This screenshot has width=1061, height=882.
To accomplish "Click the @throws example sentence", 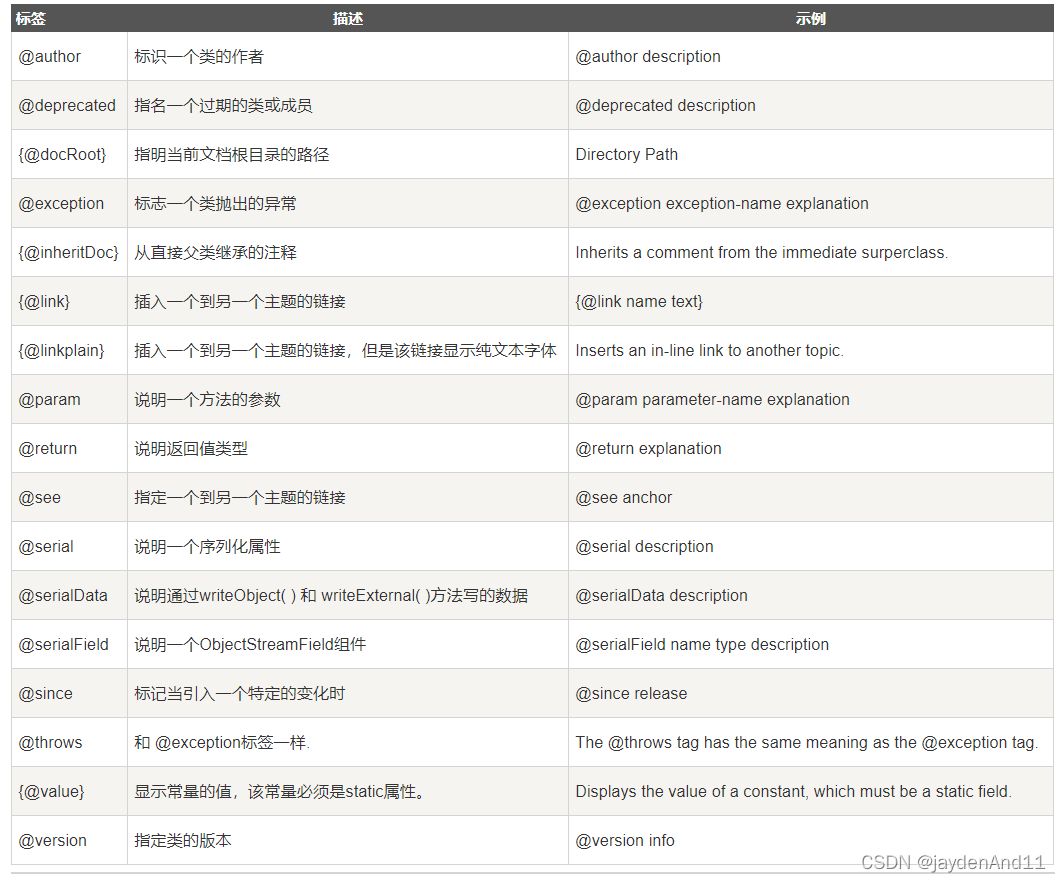I will click(807, 743).
